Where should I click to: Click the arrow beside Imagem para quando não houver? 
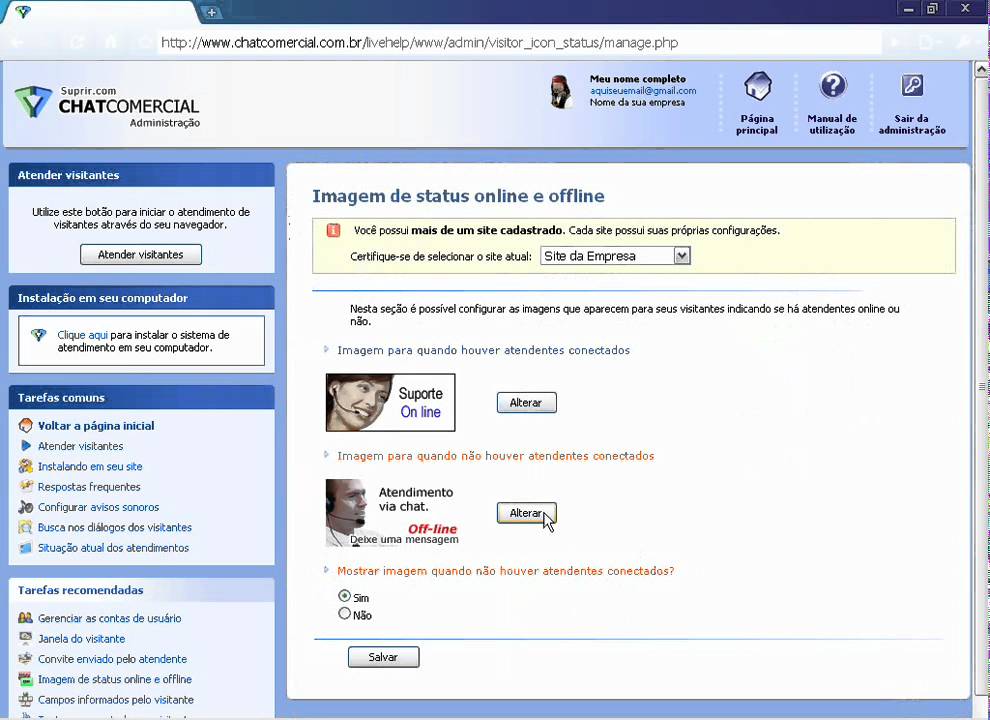326,454
